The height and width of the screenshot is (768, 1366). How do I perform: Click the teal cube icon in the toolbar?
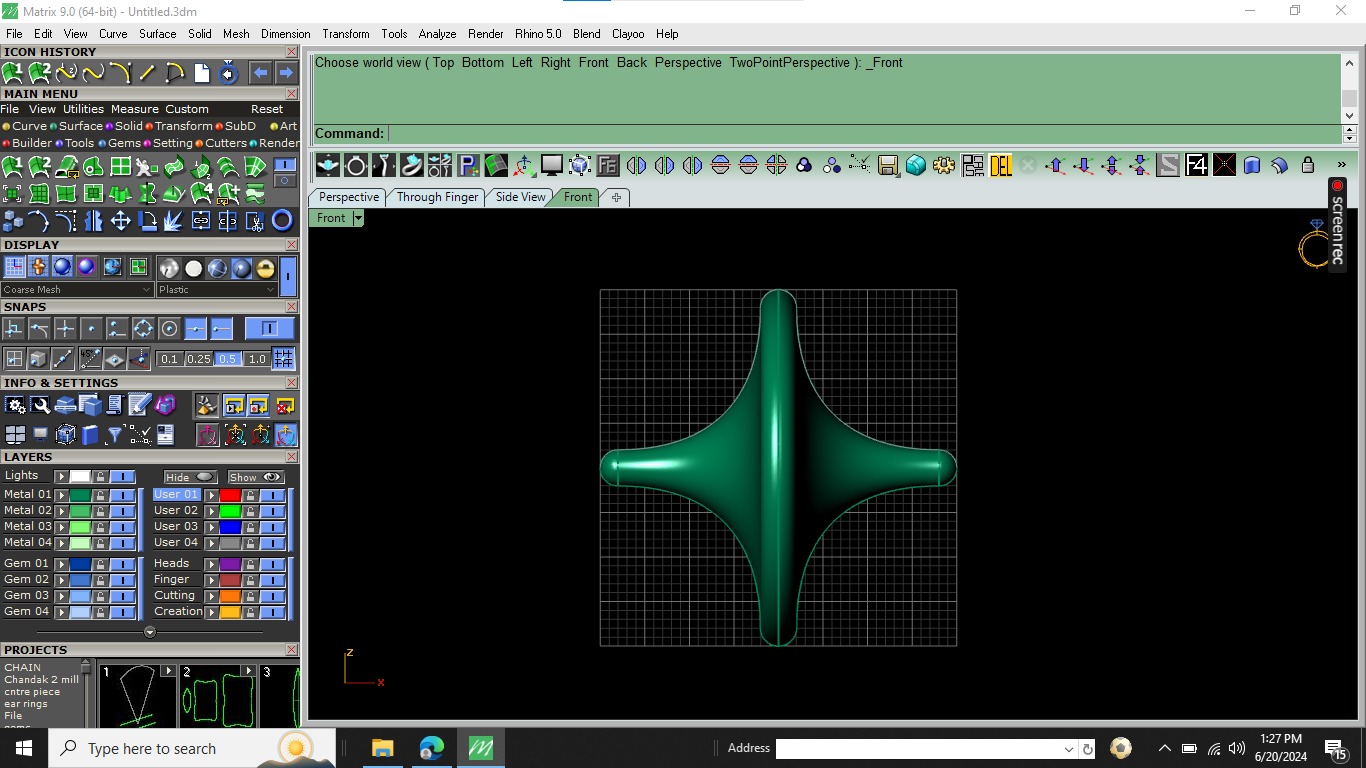[916, 165]
